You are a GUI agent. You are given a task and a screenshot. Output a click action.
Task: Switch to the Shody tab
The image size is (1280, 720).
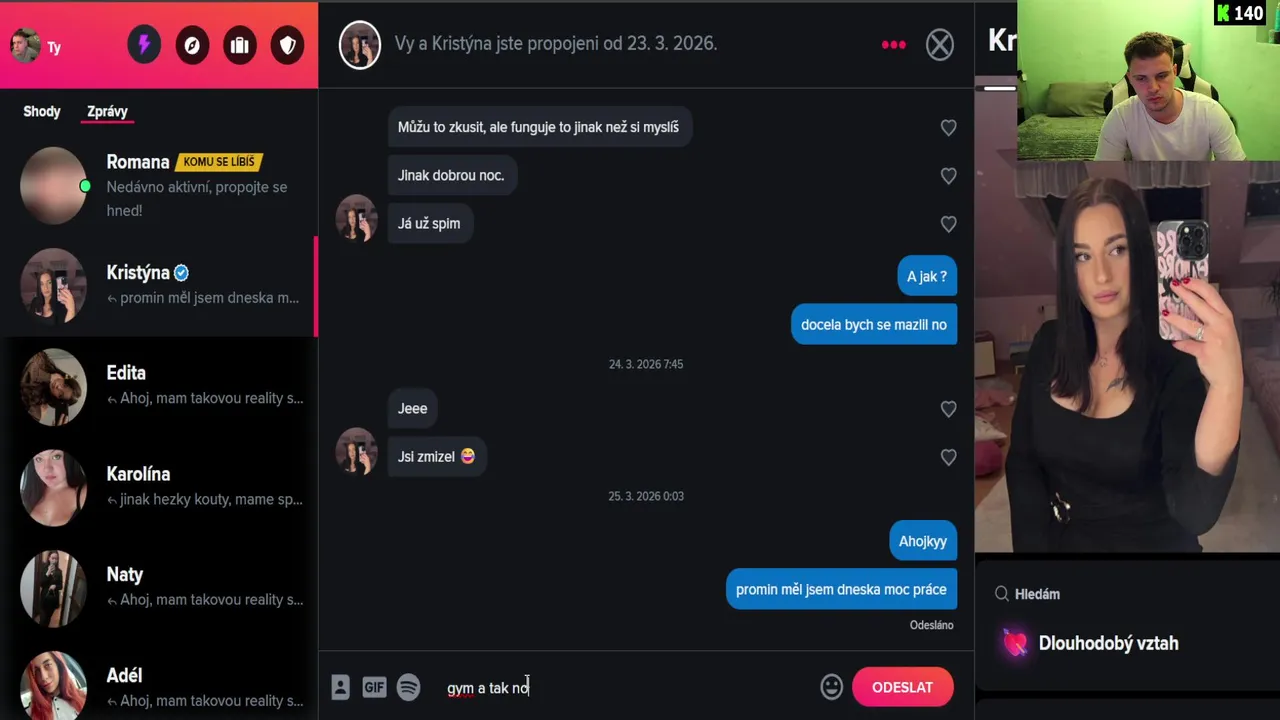click(42, 111)
